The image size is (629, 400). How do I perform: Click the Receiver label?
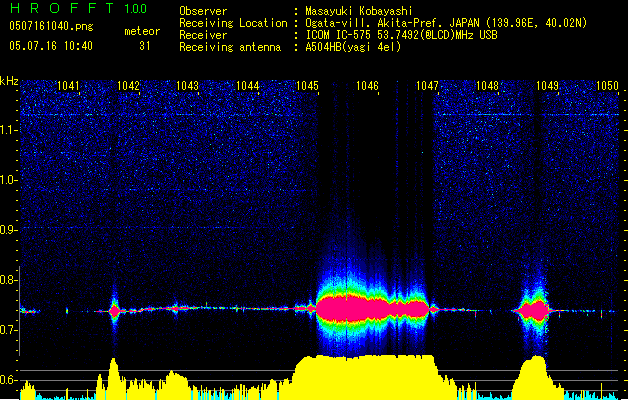click(x=203, y=35)
